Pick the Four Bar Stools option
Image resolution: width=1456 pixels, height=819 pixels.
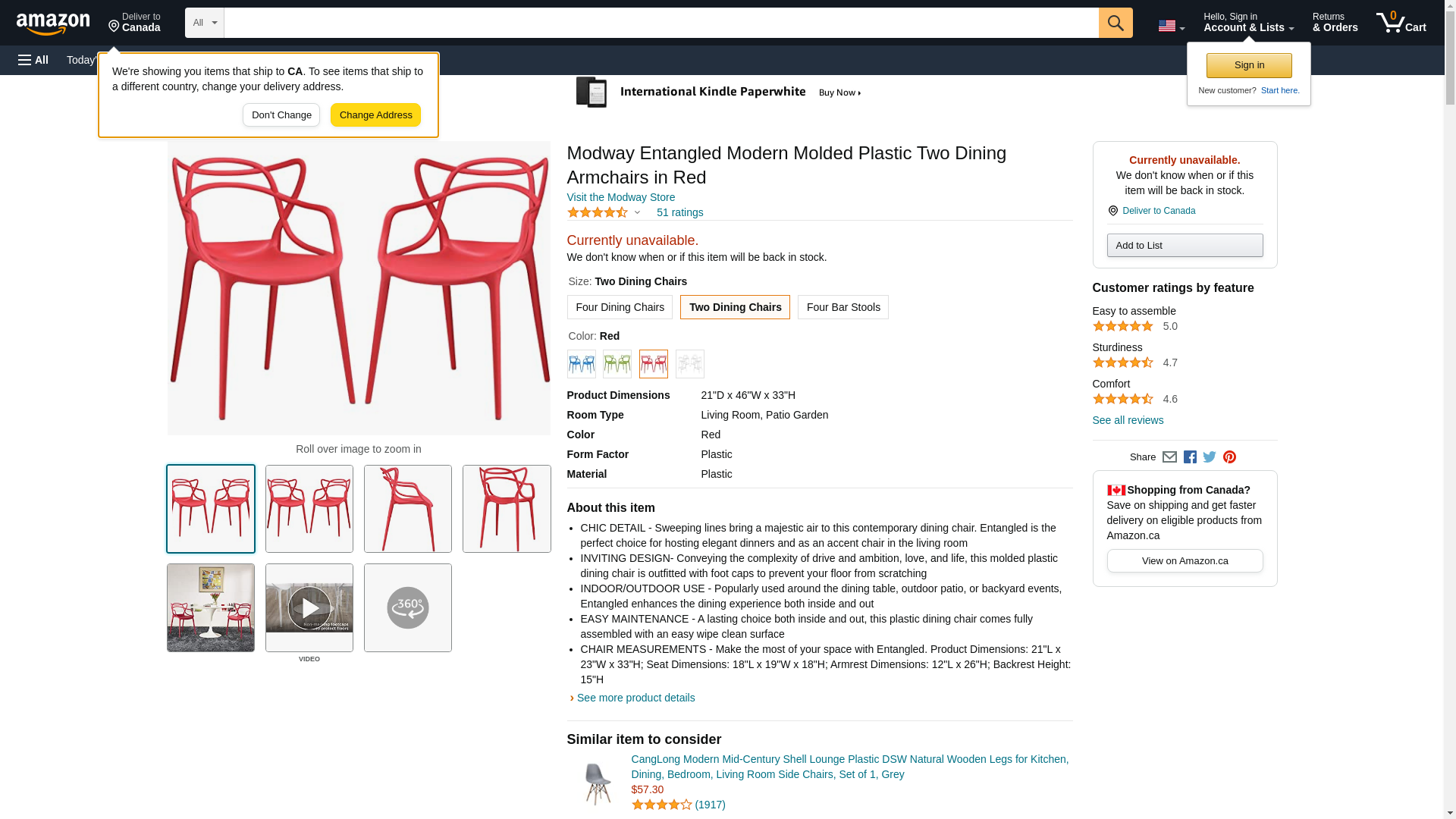point(843,307)
